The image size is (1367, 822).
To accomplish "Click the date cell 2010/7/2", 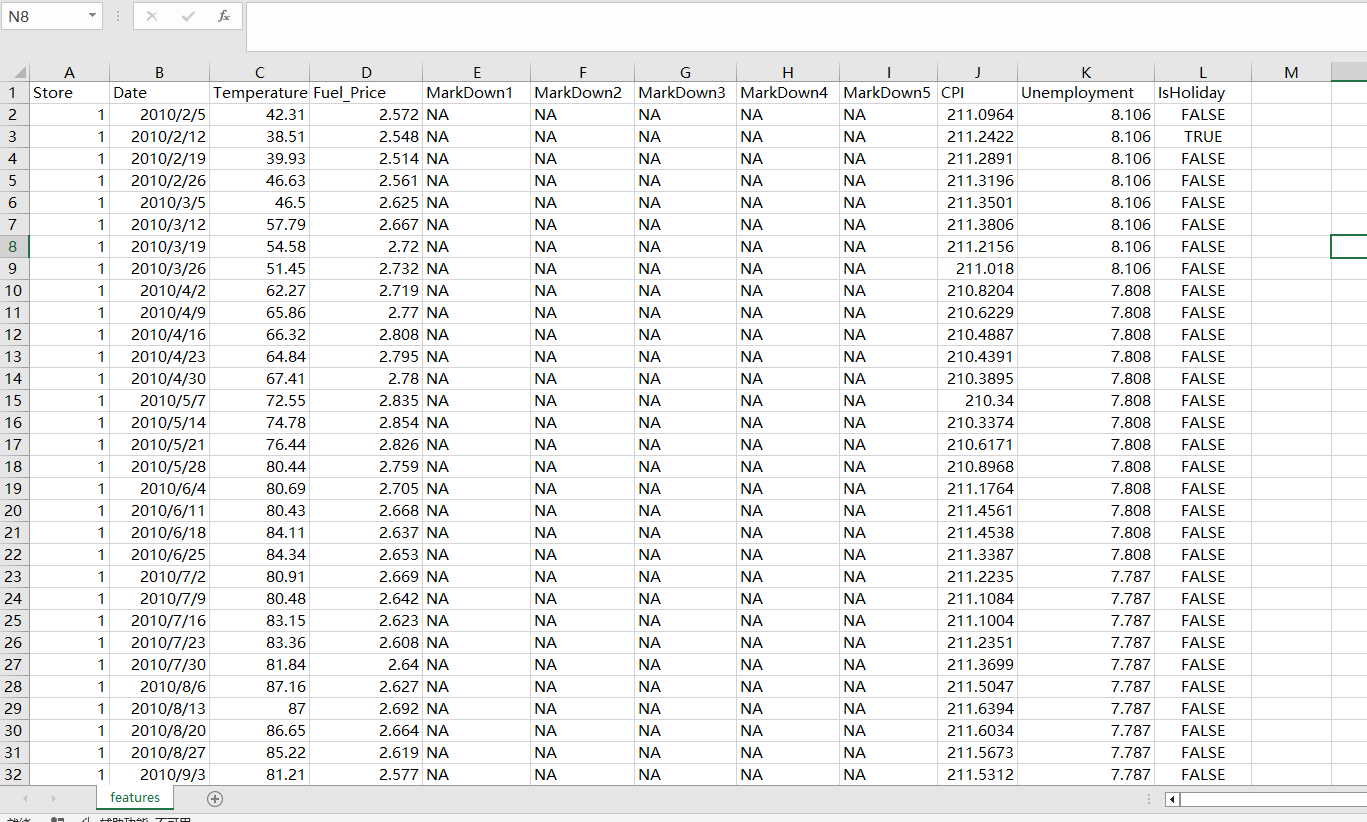I will pos(159,576).
